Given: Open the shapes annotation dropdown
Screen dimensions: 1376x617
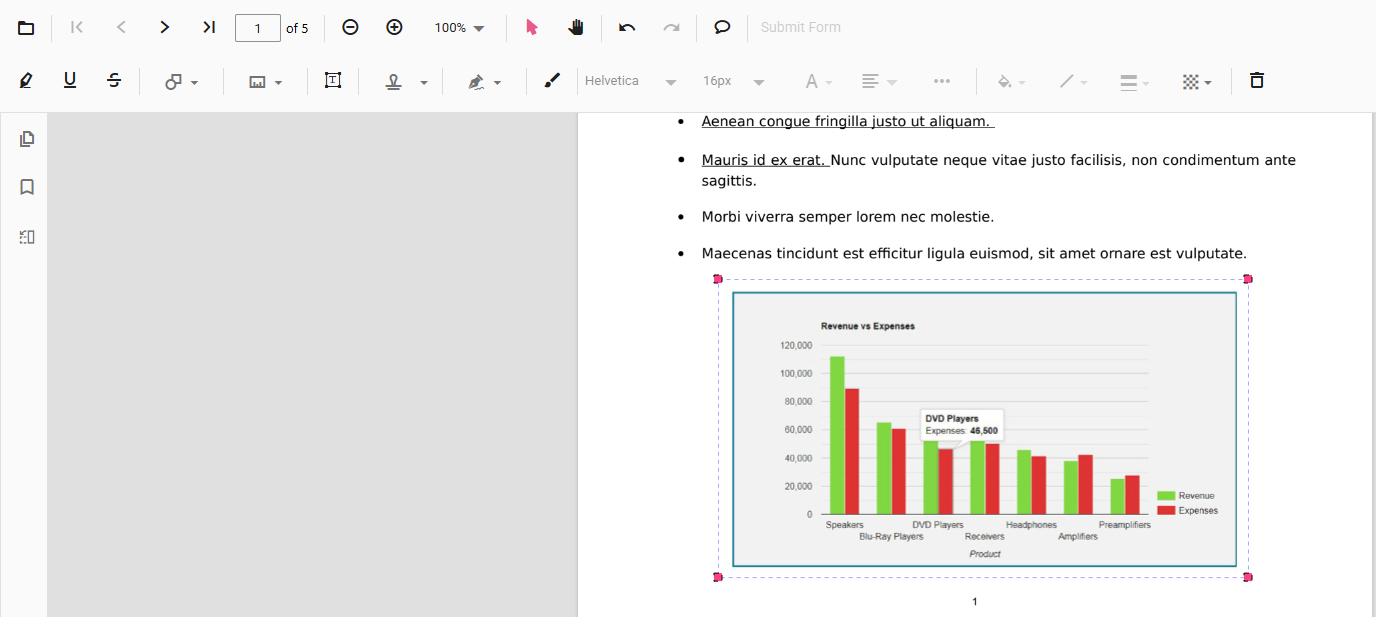Looking at the screenshot, I should [181, 82].
